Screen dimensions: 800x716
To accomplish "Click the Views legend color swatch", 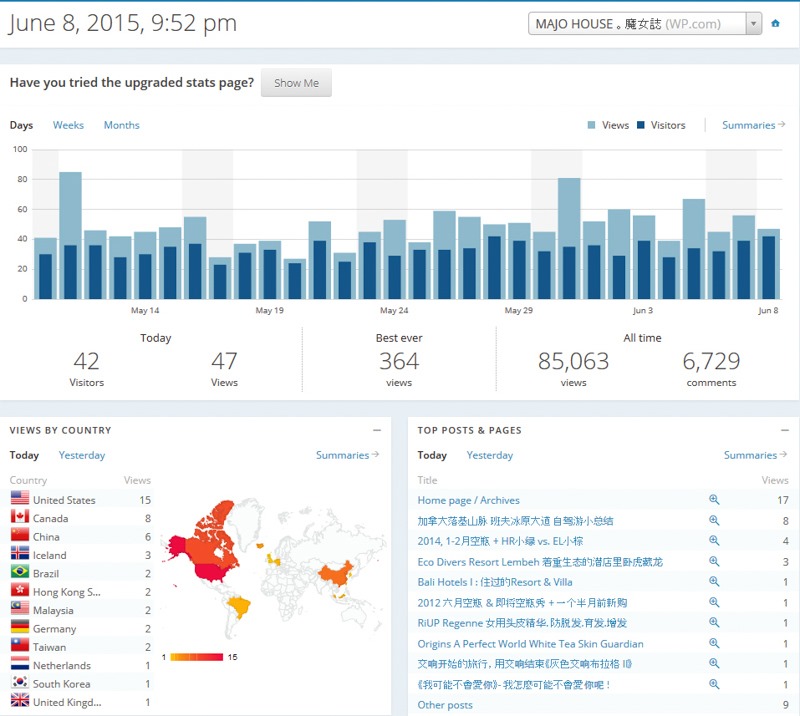I will (592, 126).
